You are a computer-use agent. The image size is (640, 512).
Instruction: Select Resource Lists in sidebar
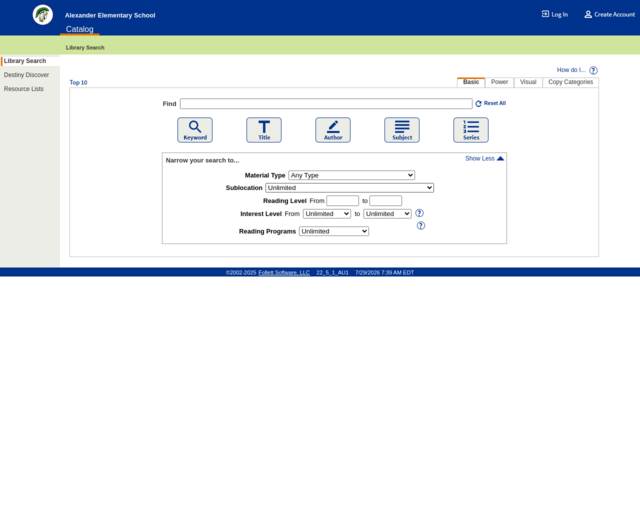pos(24,89)
